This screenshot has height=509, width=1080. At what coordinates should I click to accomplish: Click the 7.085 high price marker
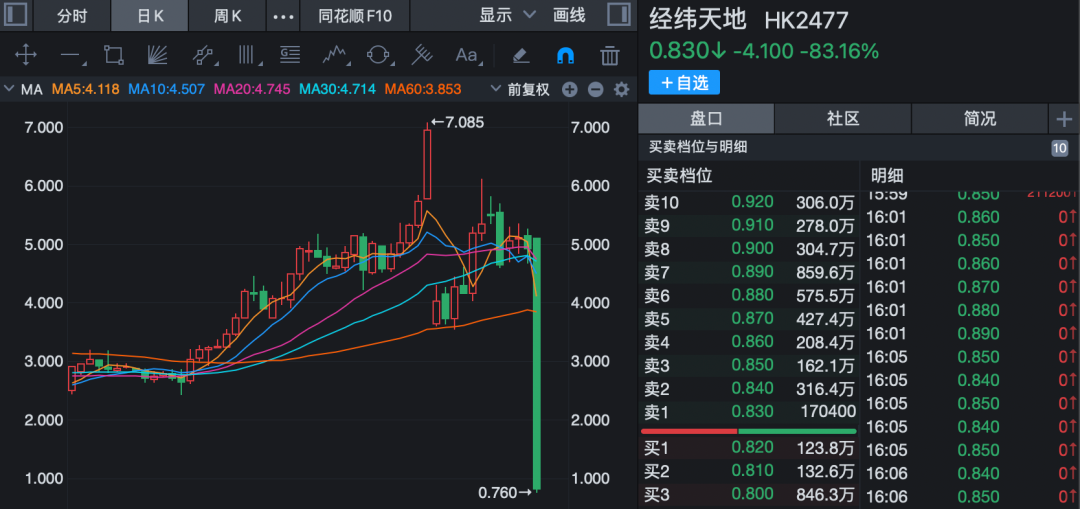click(x=458, y=123)
